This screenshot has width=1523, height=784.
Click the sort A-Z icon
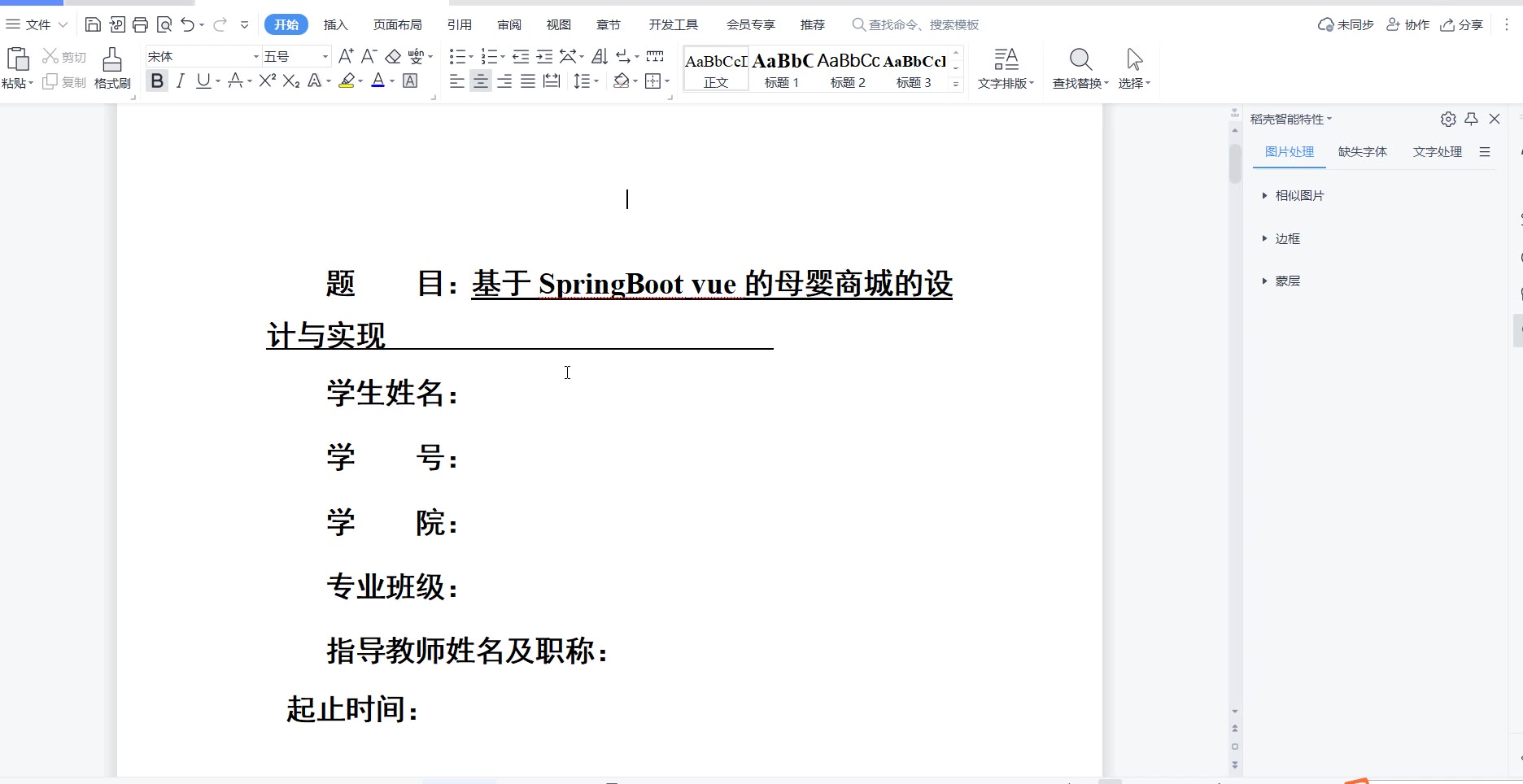[x=600, y=56]
